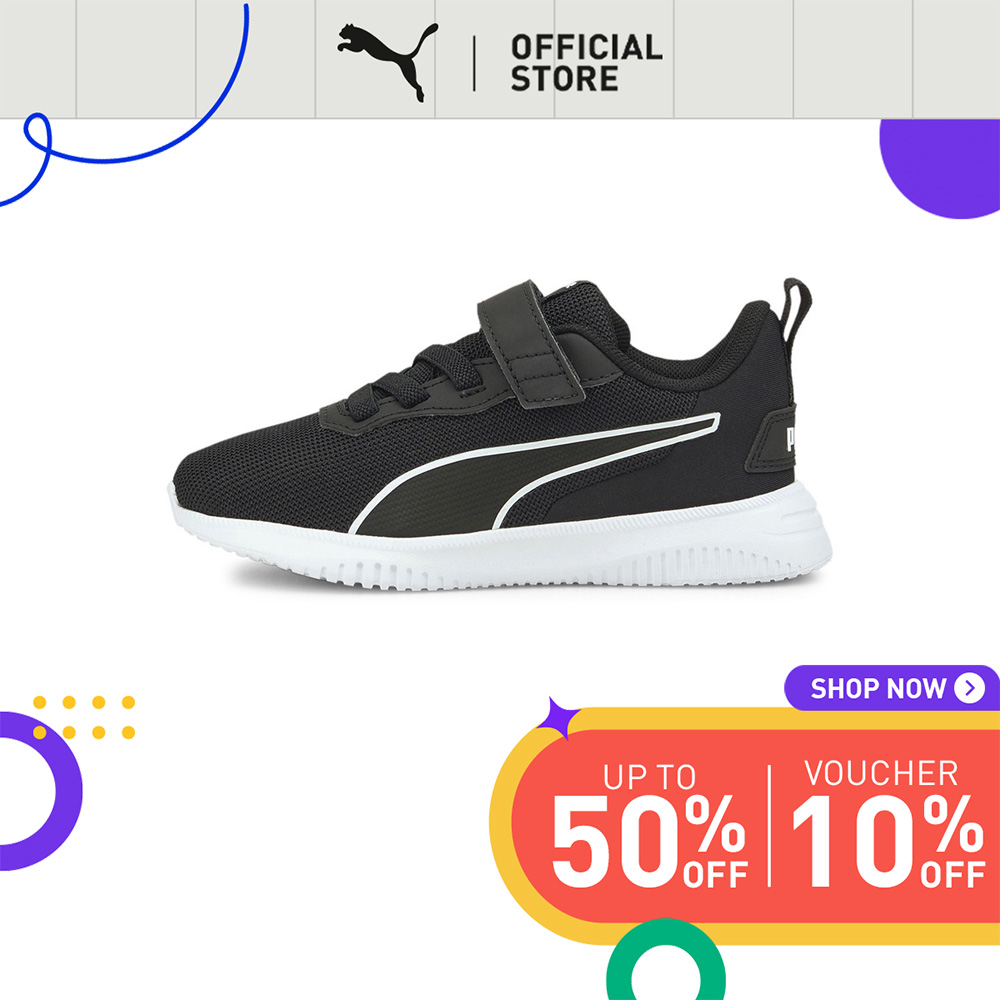Click the white formstrip on the shoe side

(534, 471)
